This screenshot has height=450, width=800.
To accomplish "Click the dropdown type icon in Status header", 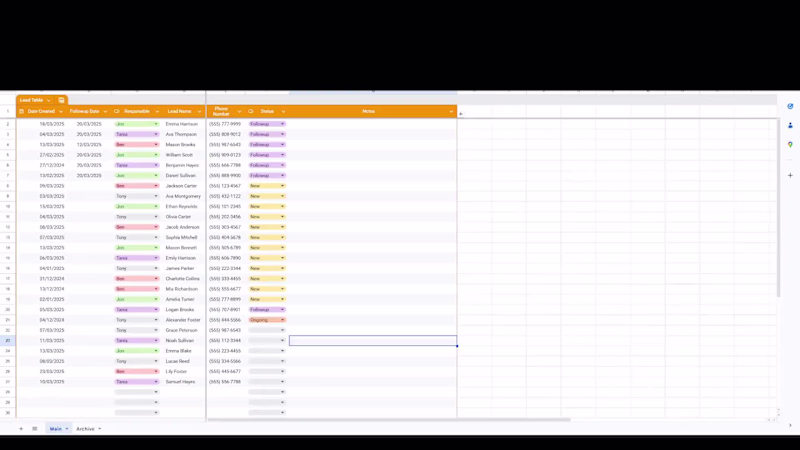I will click(x=251, y=111).
